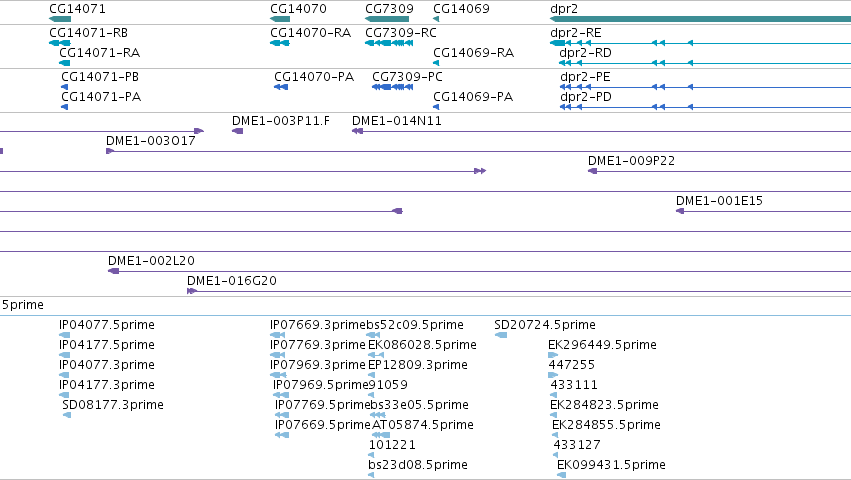
Task: Select EST IP07669.5prime
Action: click(x=322, y=425)
